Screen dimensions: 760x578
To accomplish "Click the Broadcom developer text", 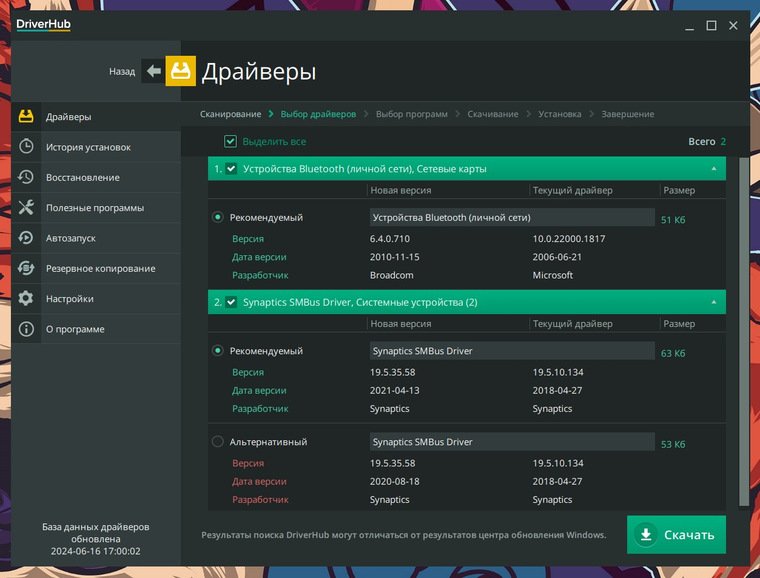I will click(x=391, y=275).
